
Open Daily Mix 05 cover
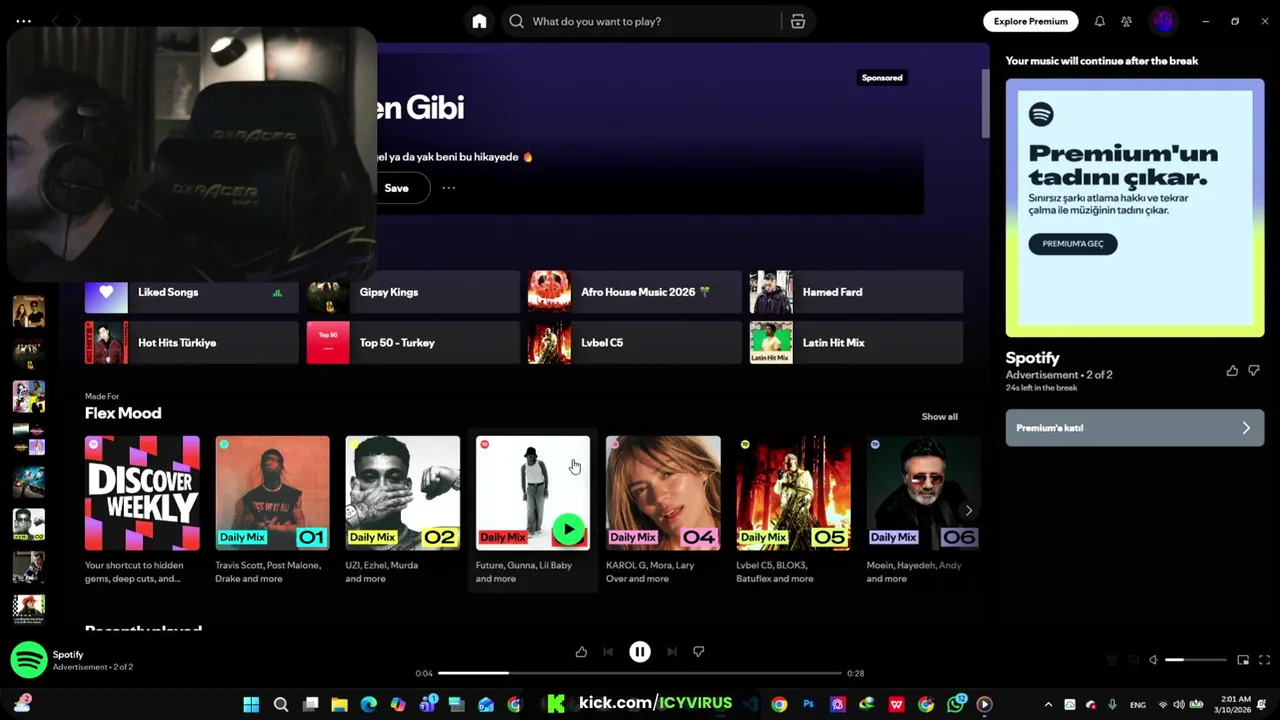794,493
